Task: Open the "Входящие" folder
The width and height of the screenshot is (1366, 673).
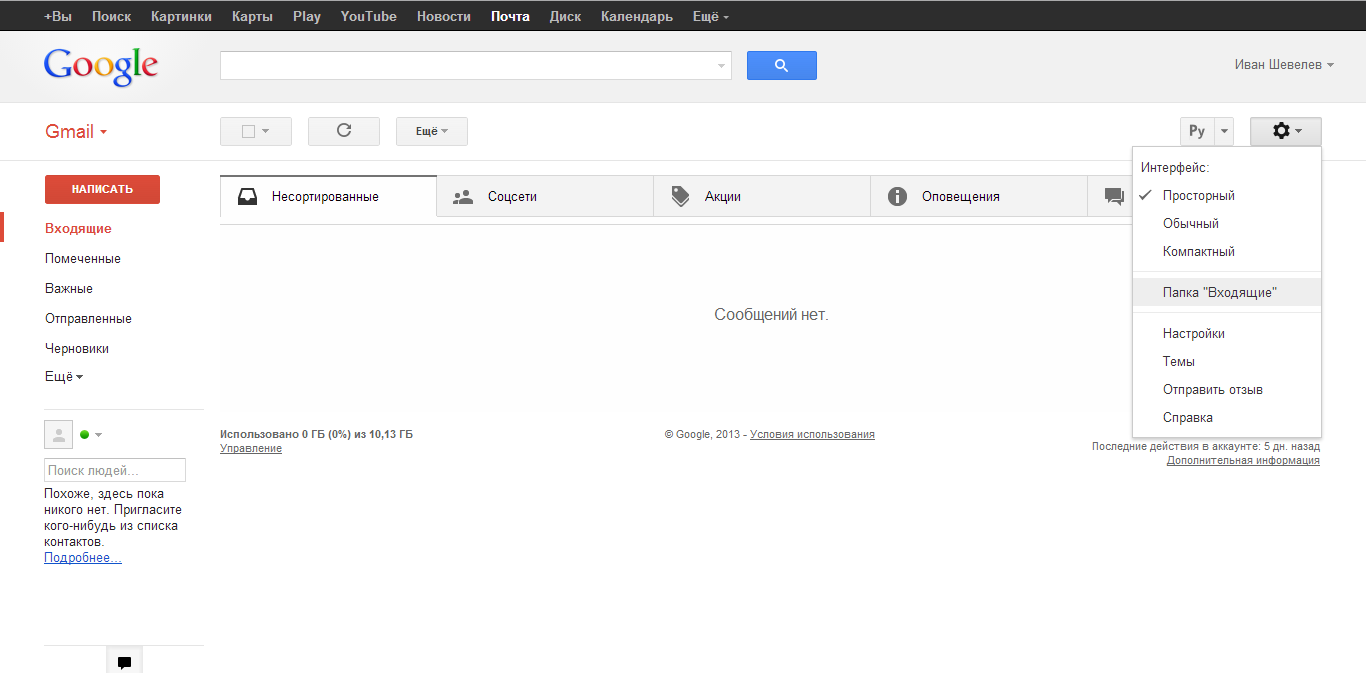Action: 78,229
